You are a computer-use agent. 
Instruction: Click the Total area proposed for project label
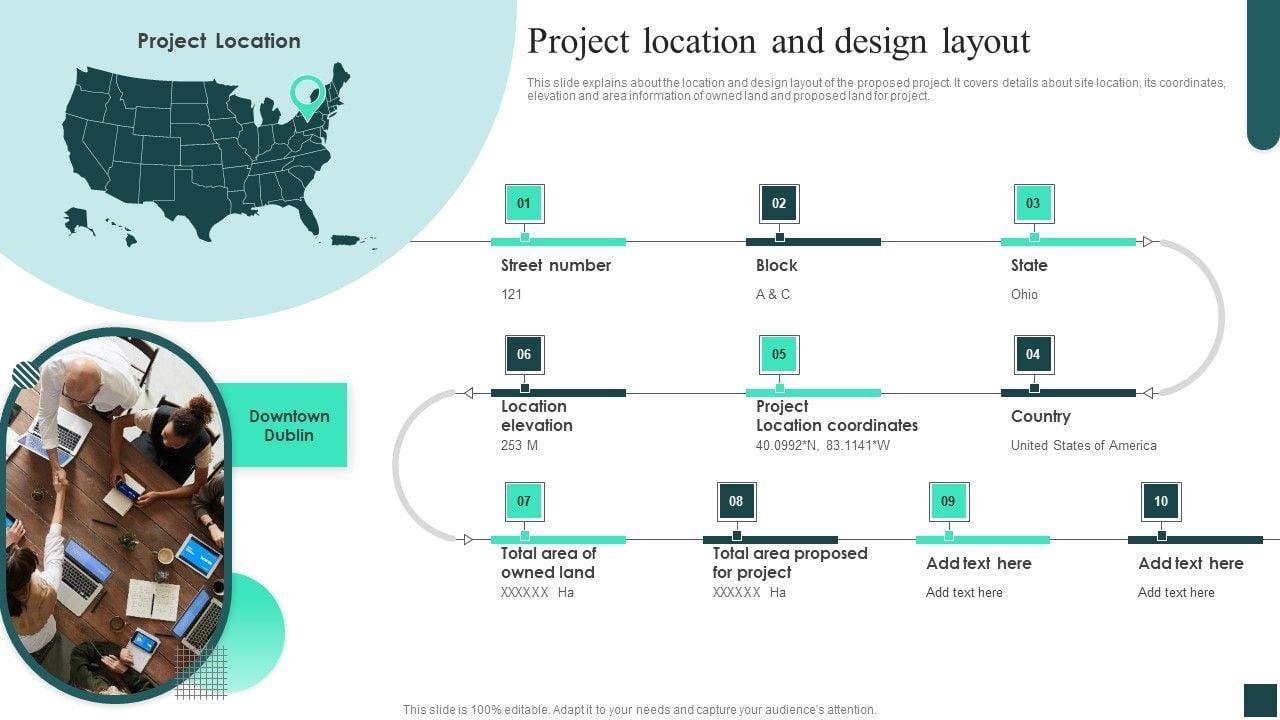point(790,563)
